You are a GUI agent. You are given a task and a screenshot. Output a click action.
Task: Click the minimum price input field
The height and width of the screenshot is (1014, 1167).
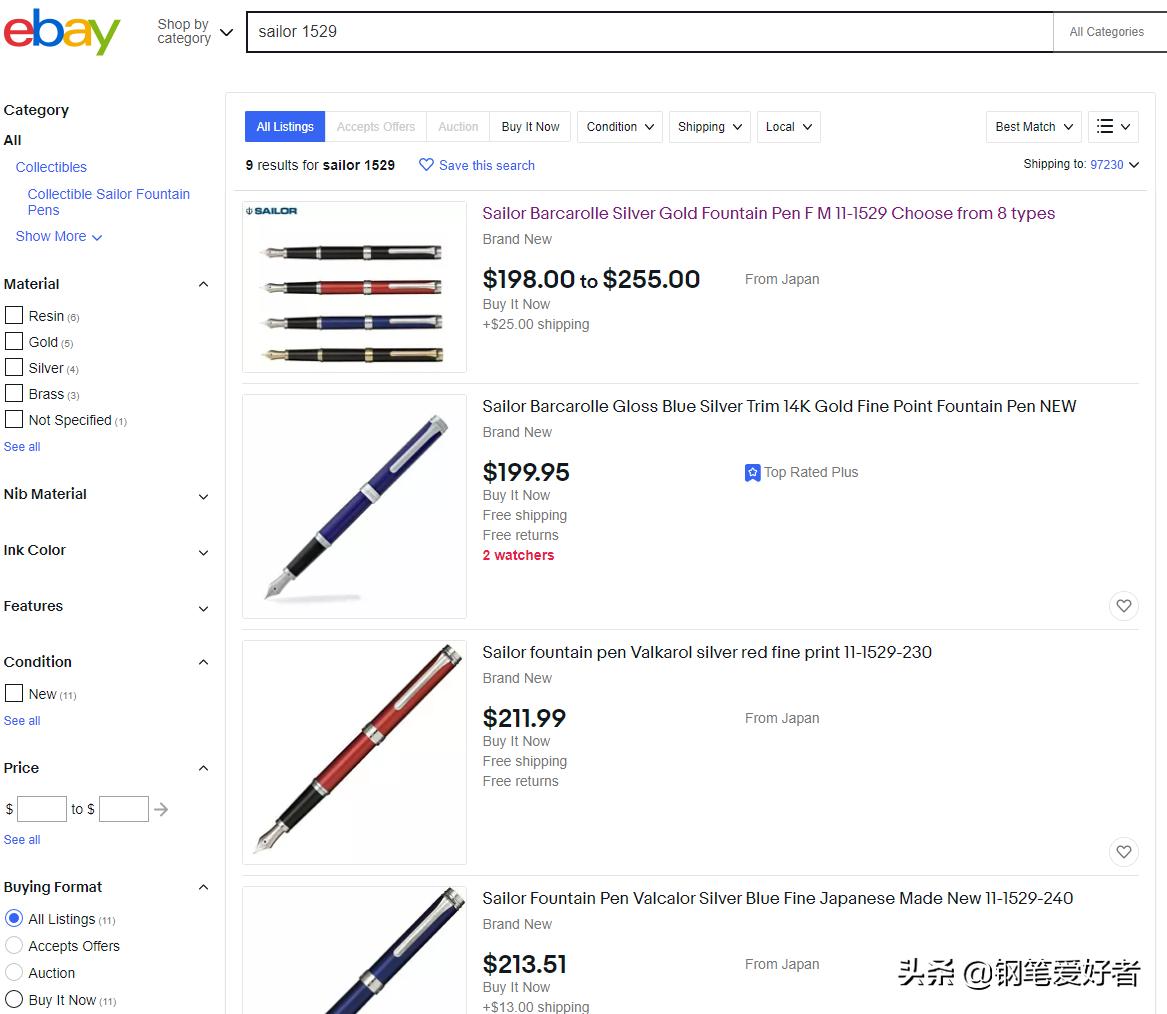click(x=42, y=809)
